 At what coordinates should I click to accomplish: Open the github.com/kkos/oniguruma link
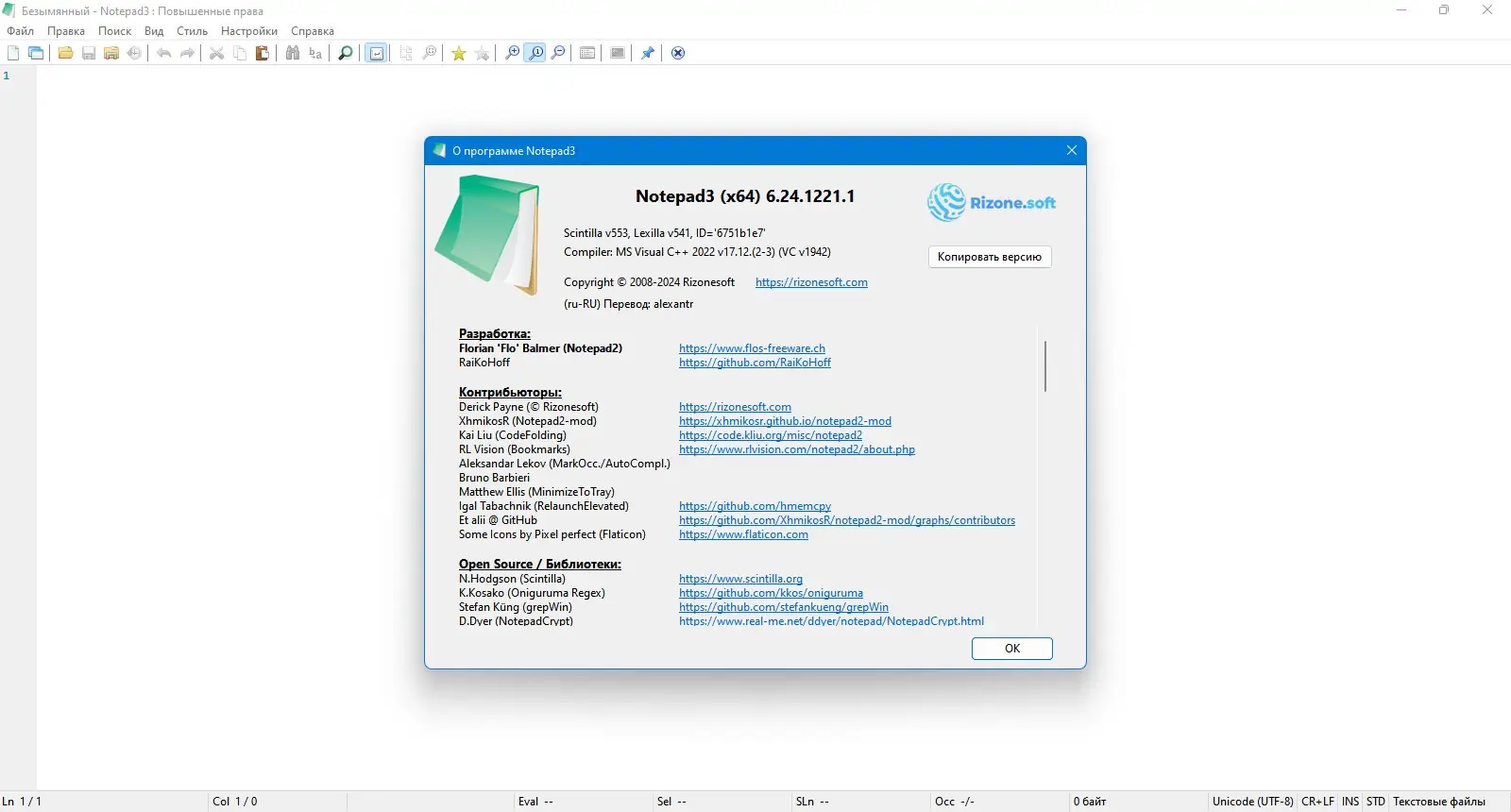click(x=771, y=593)
